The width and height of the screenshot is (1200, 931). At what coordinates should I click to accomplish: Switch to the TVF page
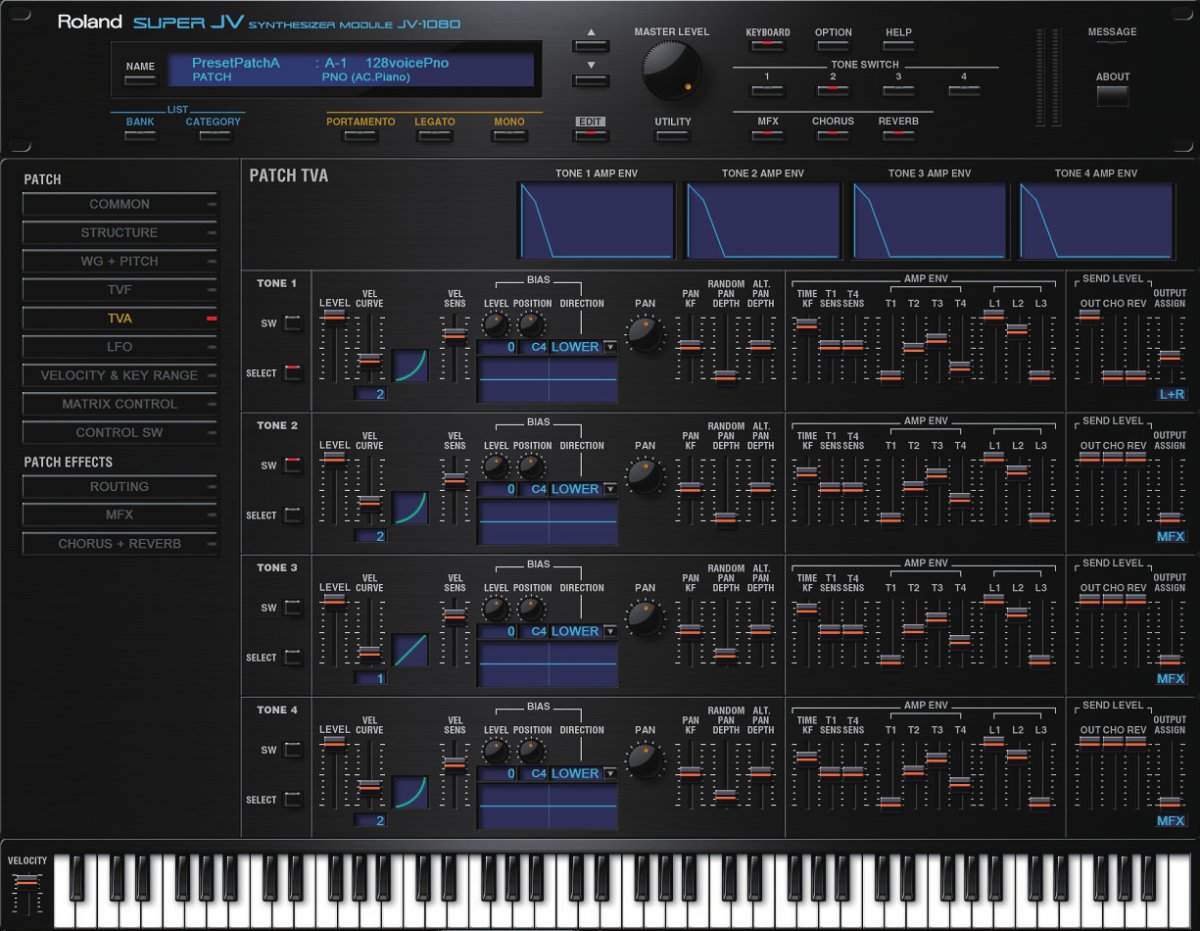click(120, 290)
